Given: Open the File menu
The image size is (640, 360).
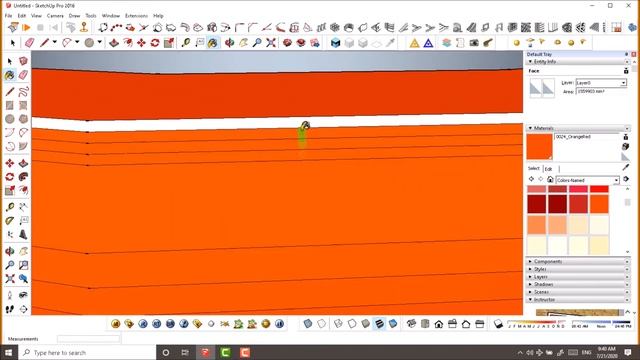Looking at the screenshot, I should [9, 16].
